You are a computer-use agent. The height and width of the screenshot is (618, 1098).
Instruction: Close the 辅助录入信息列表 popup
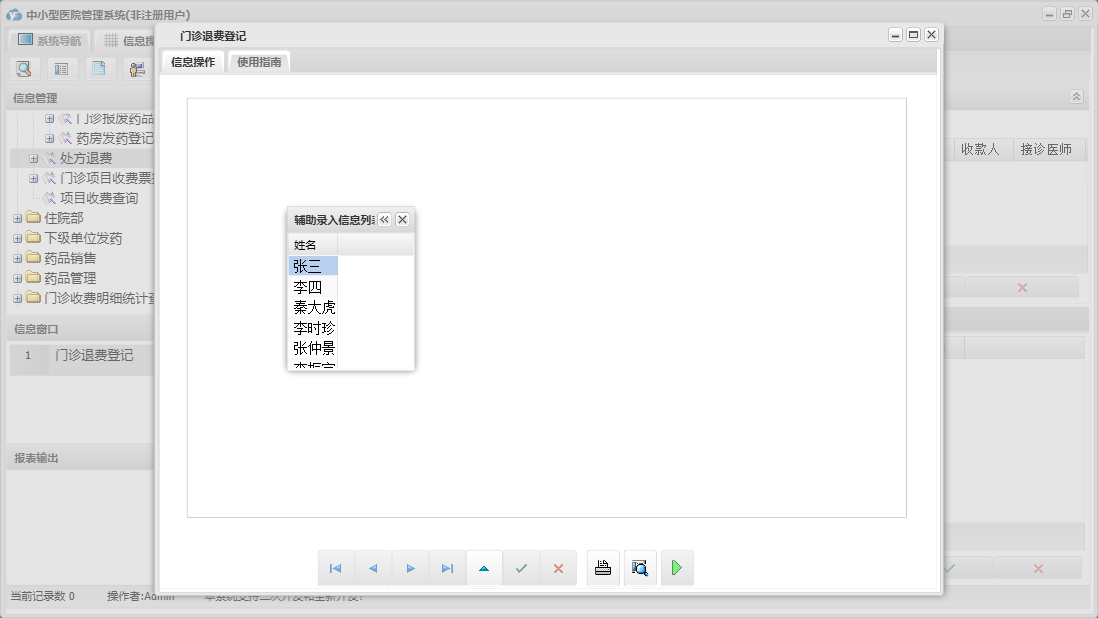(403, 220)
